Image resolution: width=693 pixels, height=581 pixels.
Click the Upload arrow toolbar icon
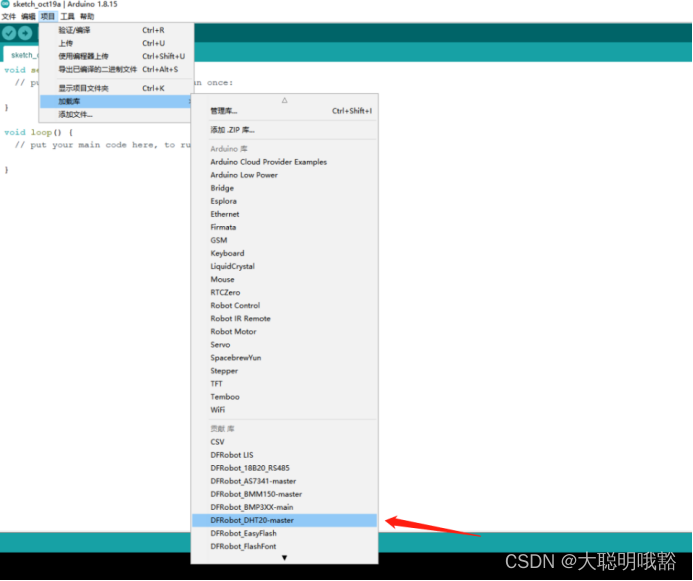point(25,33)
